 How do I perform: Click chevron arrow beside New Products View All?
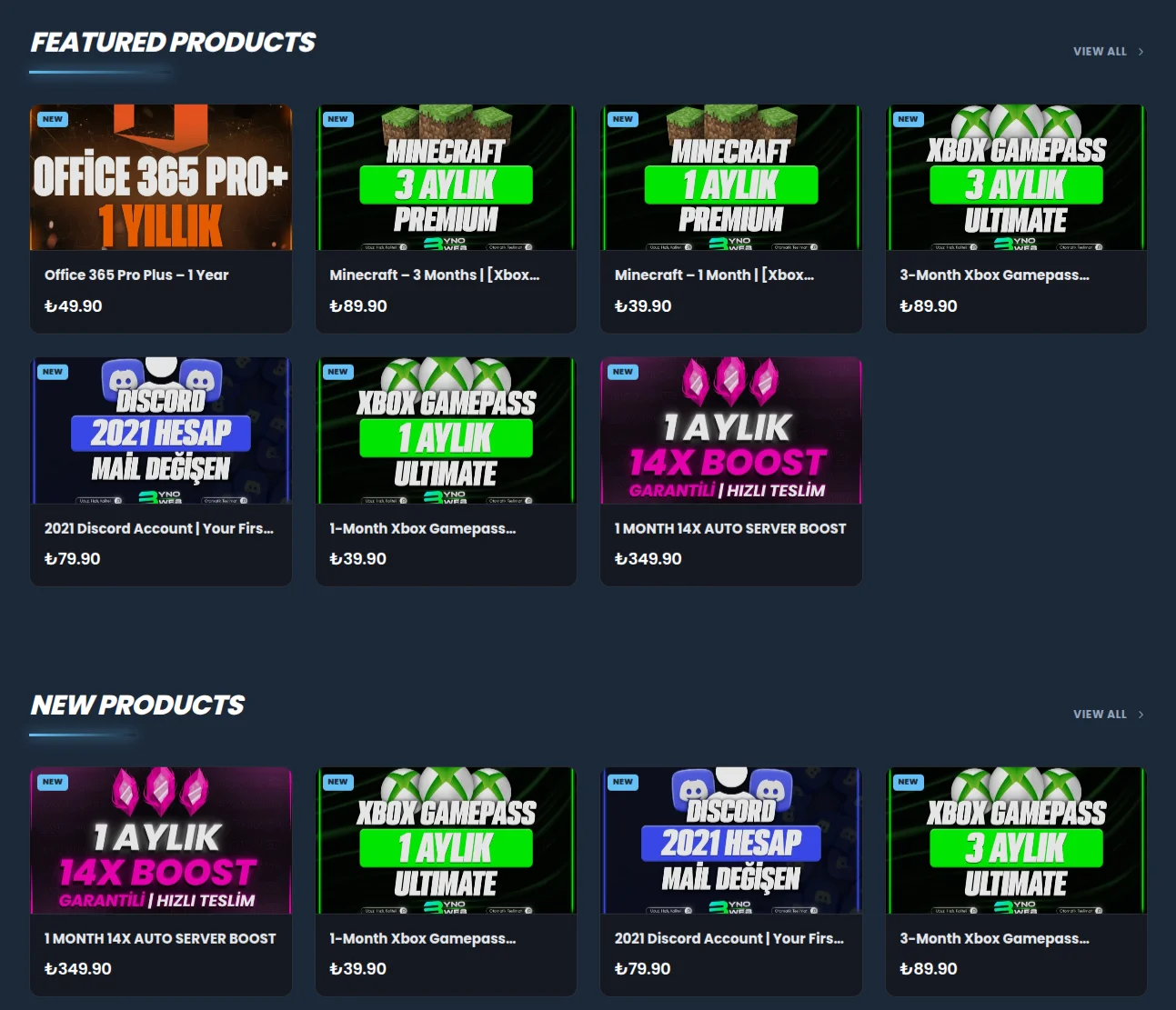(x=1141, y=715)
